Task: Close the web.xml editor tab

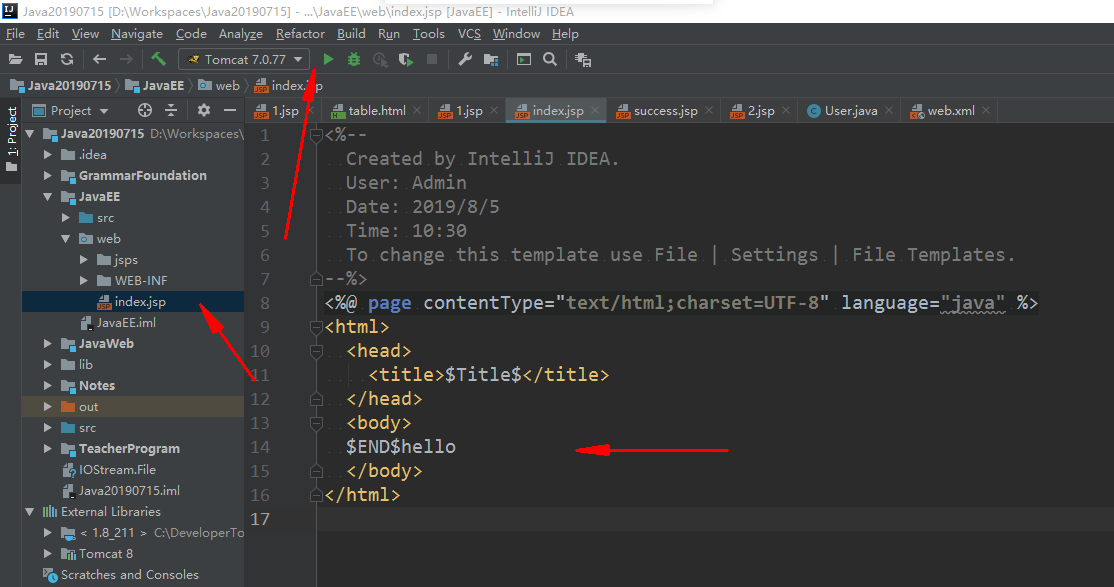Action: [986, 110]
